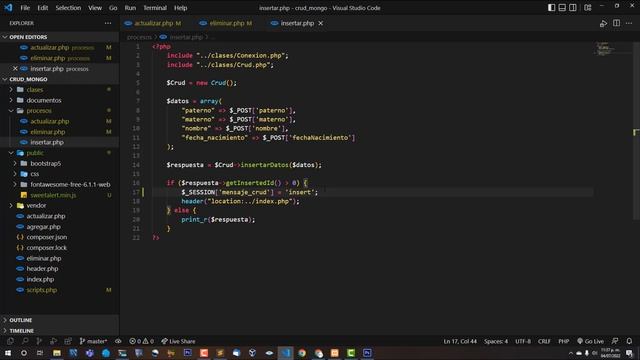Screen dimensions: 640x360
Task: Open Explorer icon in bottom bar
Action: [x=10, y=341]
